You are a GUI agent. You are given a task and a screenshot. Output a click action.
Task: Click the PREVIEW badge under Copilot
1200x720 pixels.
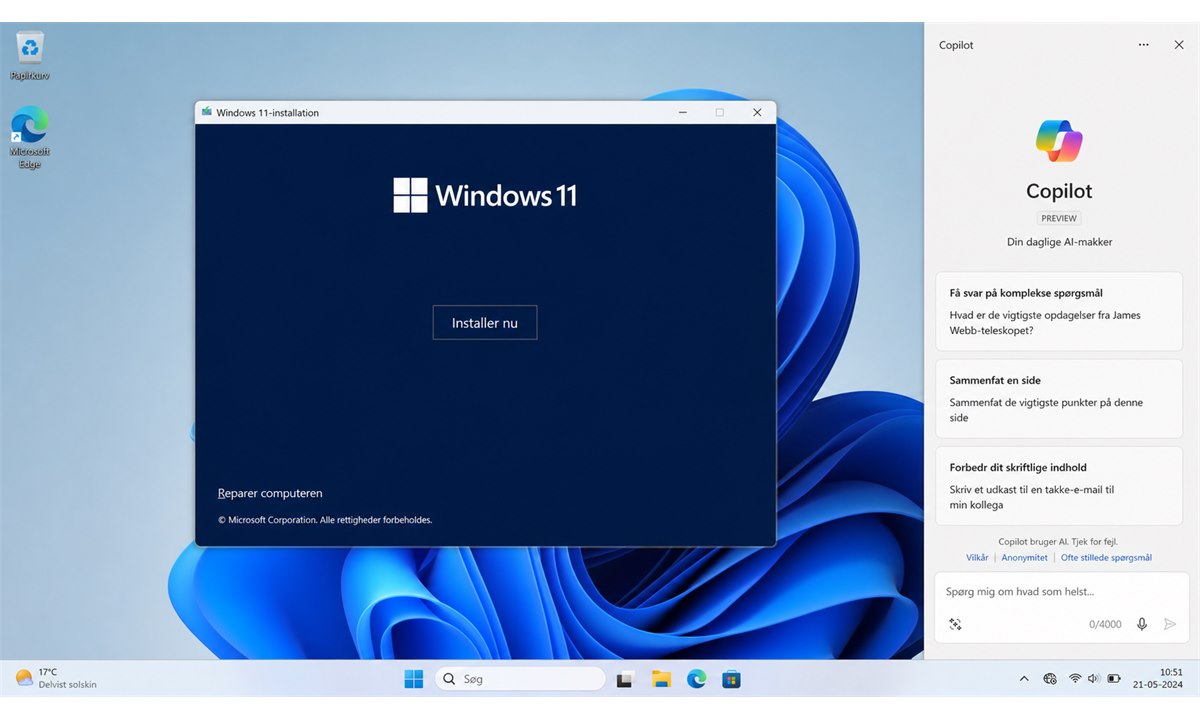[1059, 218]
